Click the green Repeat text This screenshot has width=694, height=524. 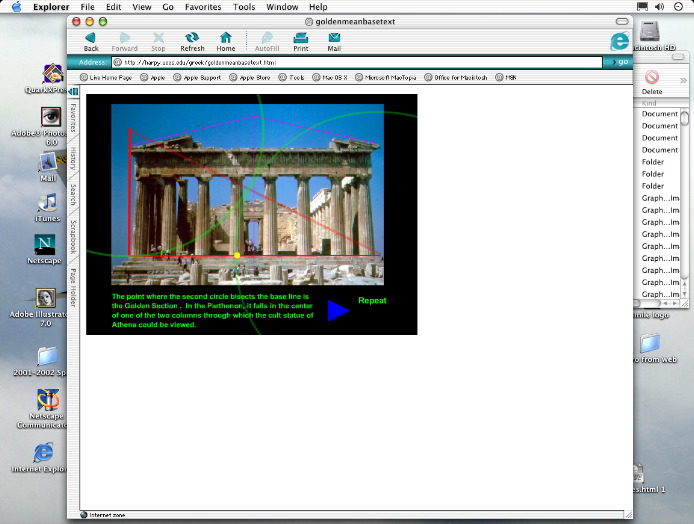pyautogui.click(x=372, y=301)
